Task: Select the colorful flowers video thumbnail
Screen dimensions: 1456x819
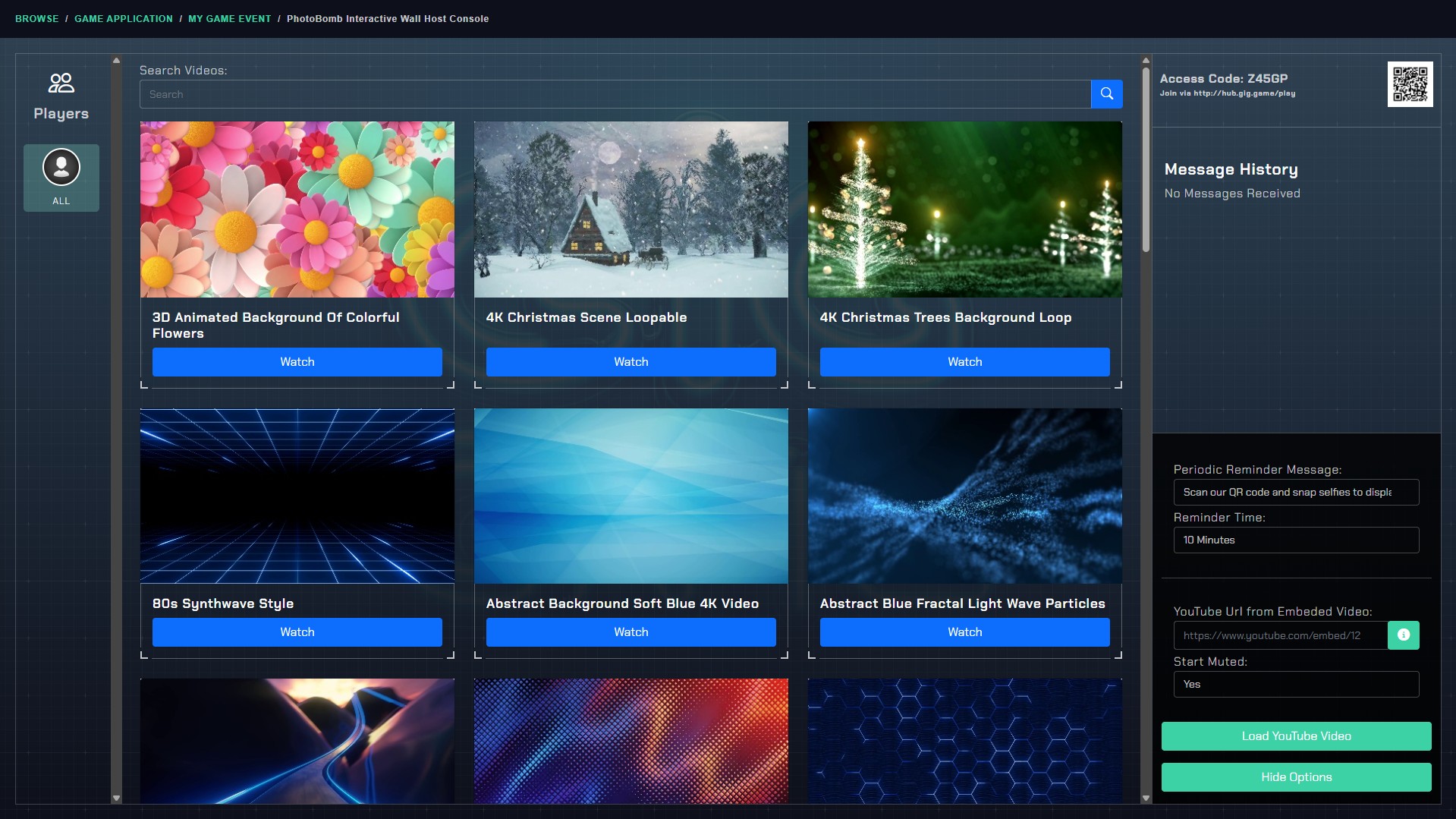Action: click(297, 209)
